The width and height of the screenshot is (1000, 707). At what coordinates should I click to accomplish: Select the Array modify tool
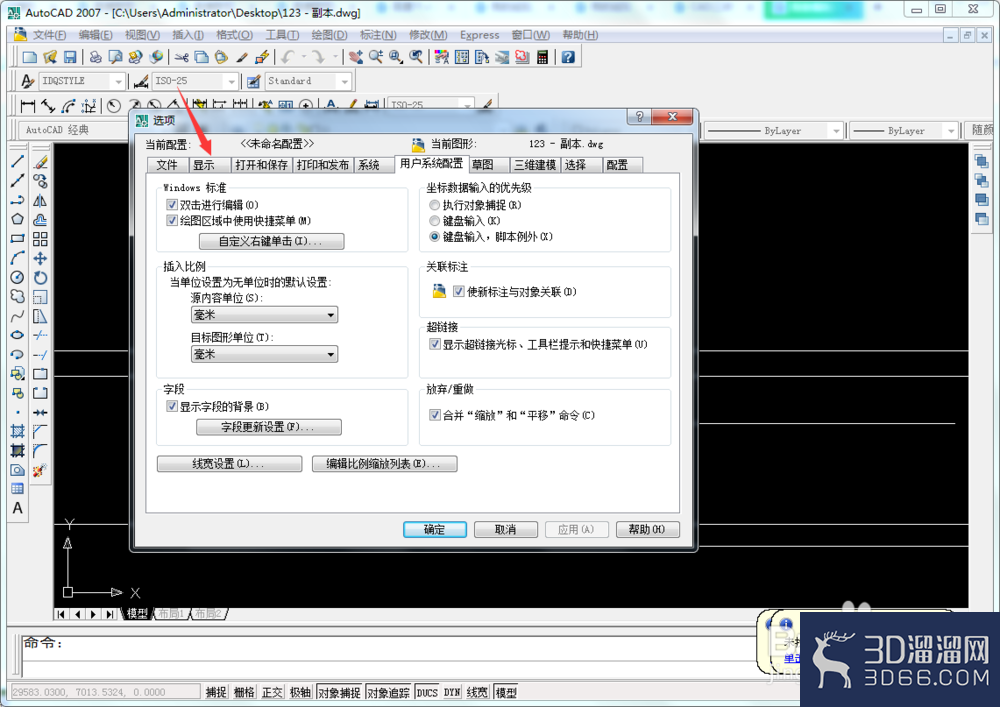coord(40,238)
